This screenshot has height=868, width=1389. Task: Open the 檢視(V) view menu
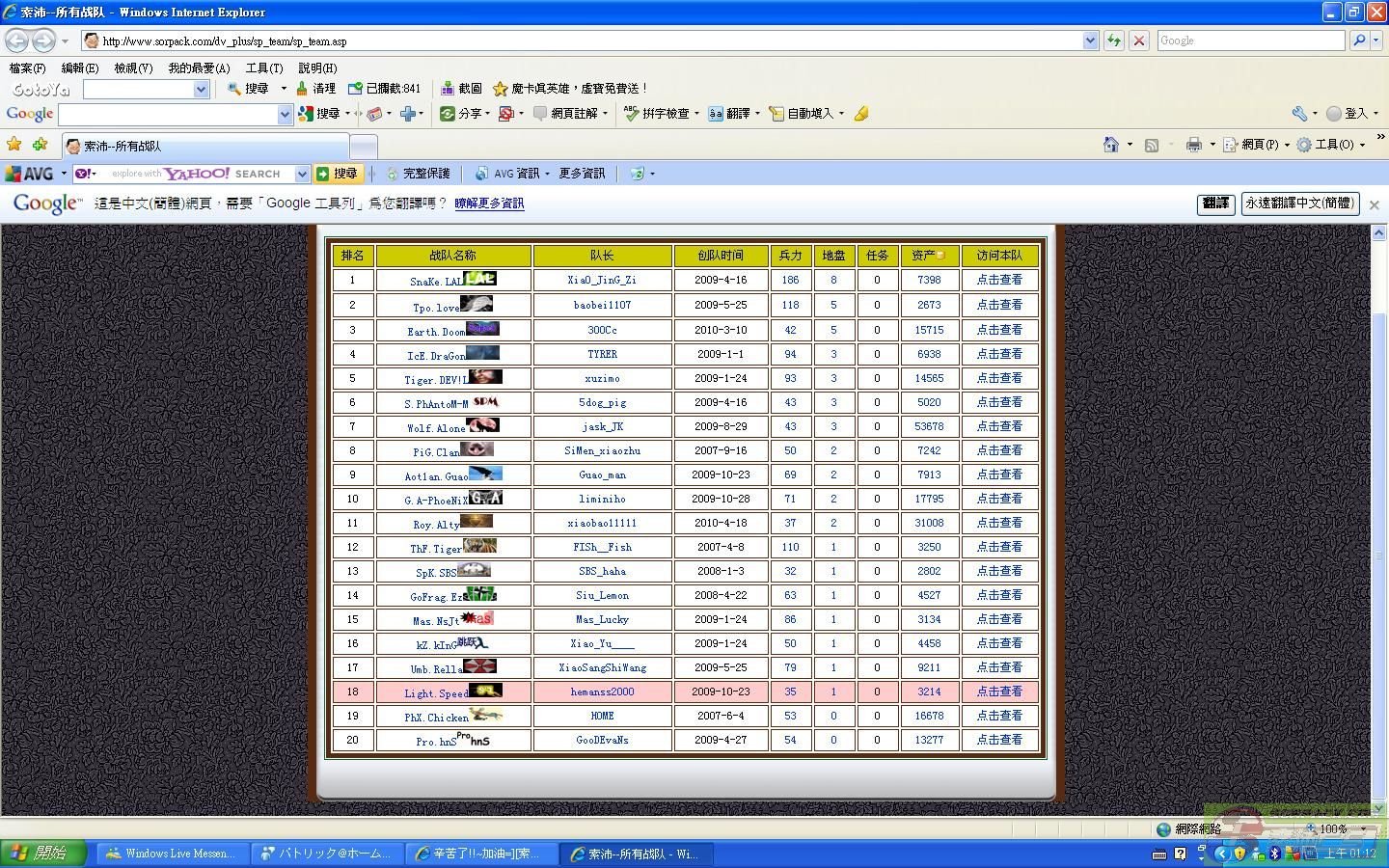[133, 68]
